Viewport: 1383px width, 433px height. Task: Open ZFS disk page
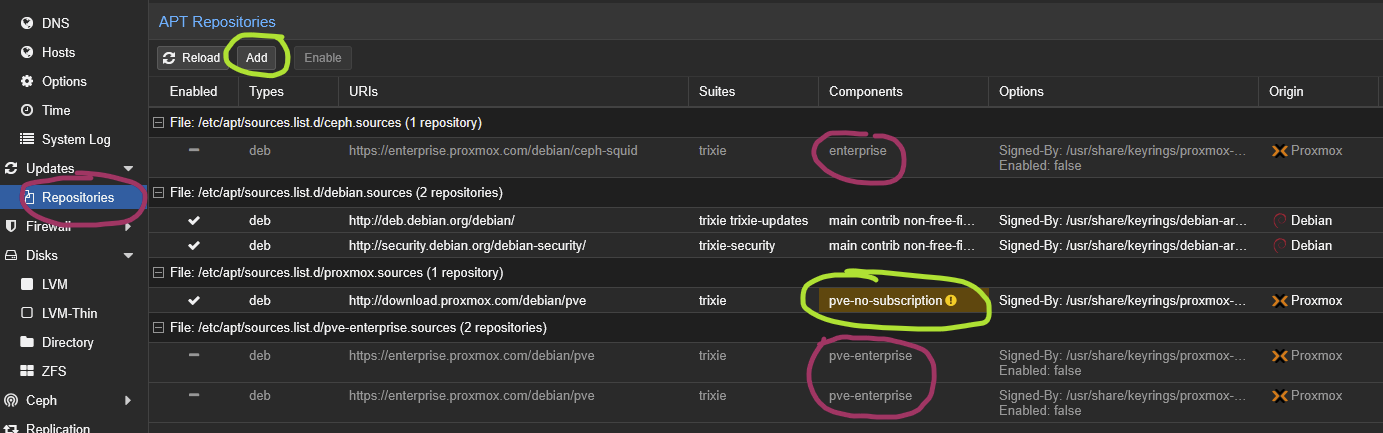tap(55, 371)
